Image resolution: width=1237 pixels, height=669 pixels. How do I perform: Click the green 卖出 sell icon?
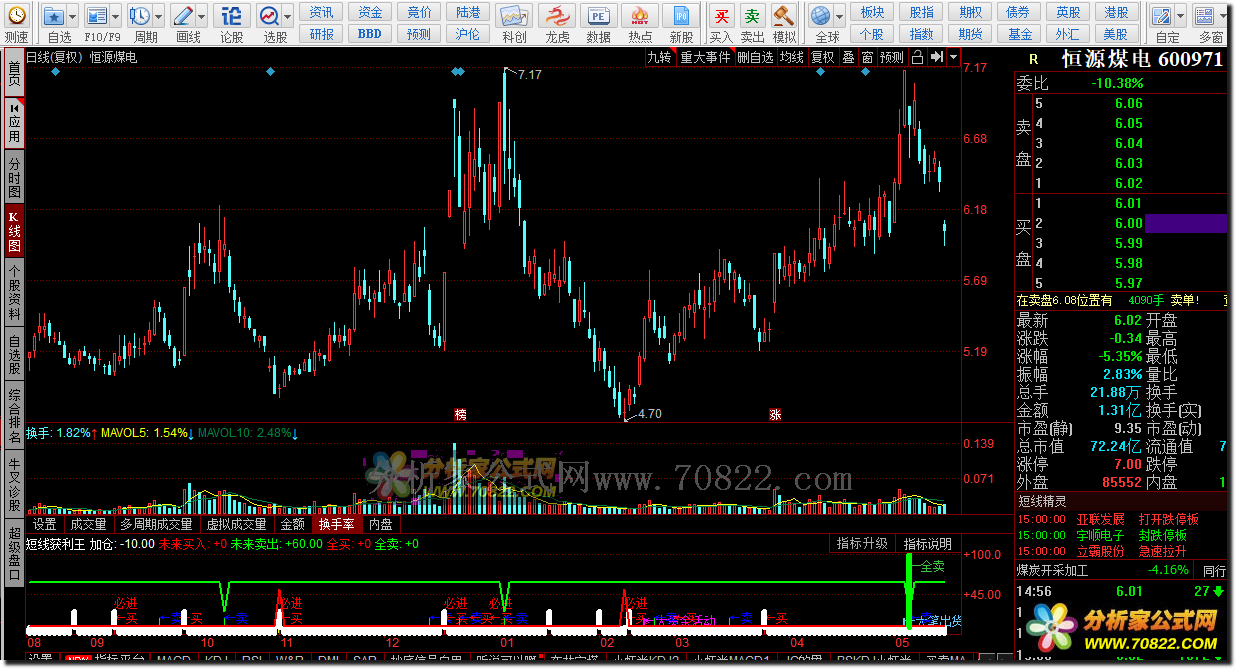[752, 16]
